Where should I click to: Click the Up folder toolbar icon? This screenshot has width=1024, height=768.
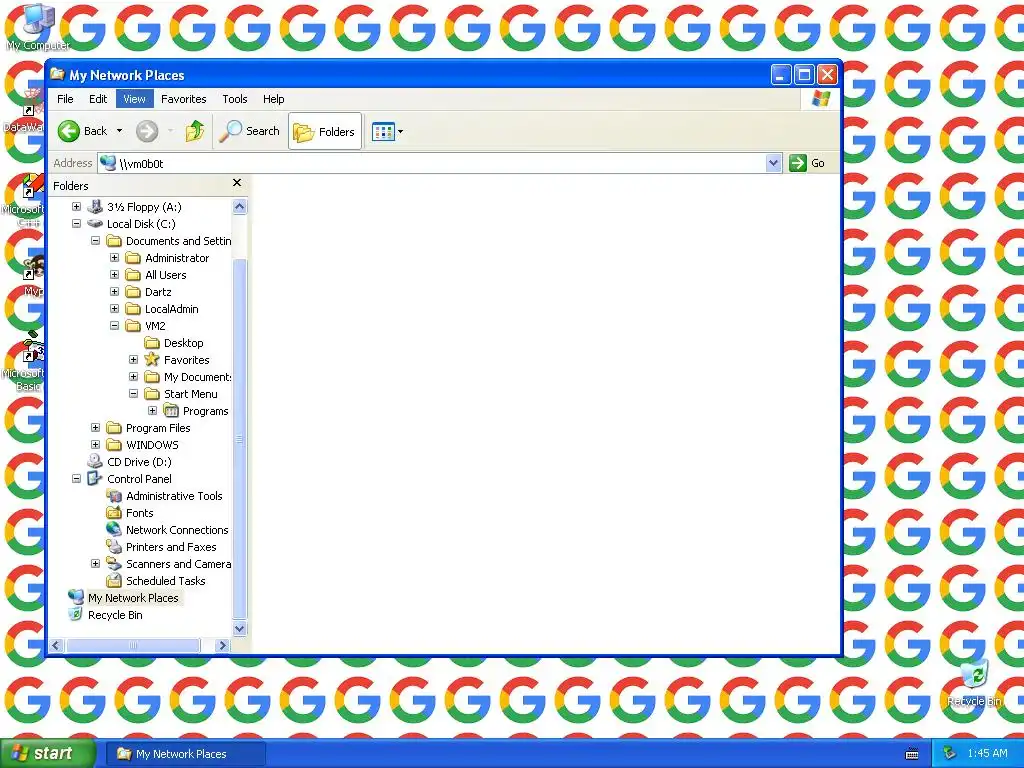point(195,131)
